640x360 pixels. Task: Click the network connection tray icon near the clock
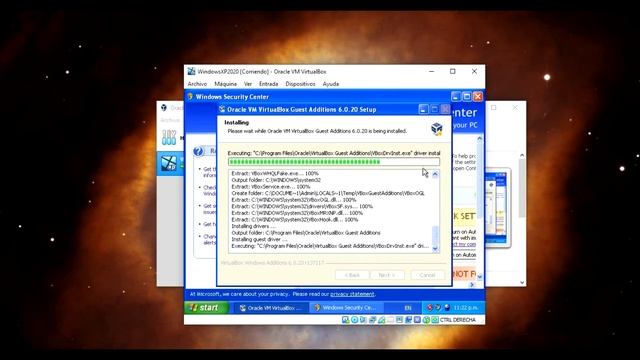[447, 308]
